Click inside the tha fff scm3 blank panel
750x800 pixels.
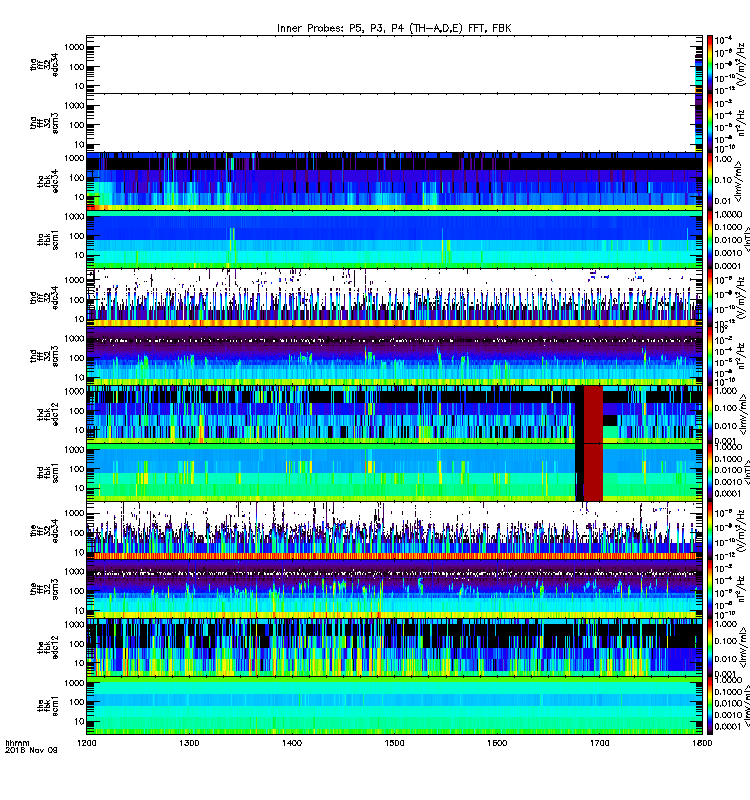394,122
